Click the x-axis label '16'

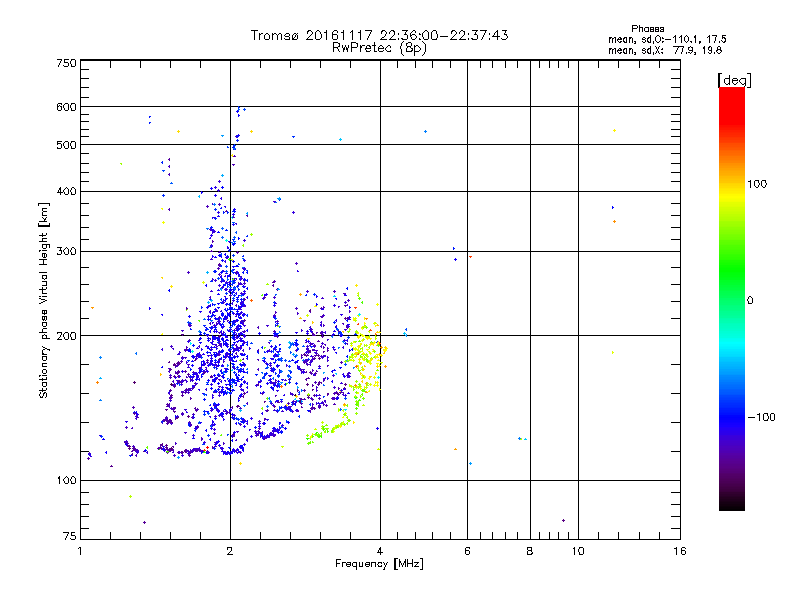(680, 551)
